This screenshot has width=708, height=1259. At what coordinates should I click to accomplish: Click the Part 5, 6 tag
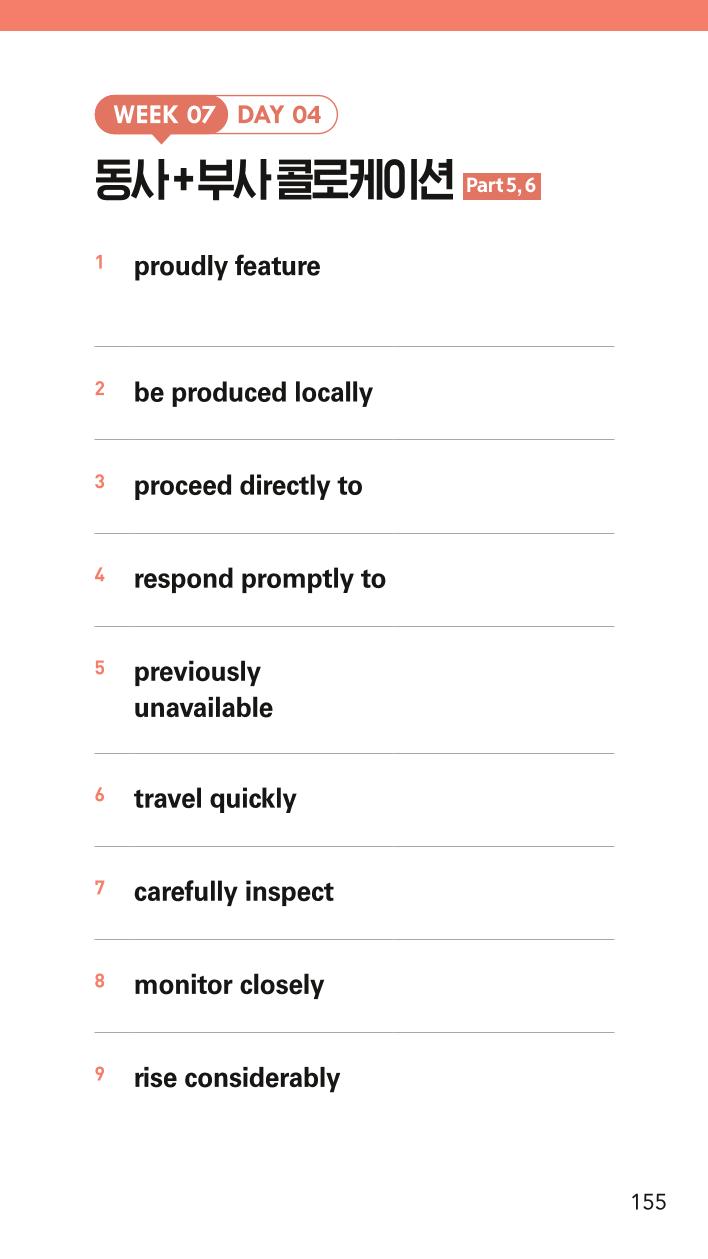tap(502, 185)
